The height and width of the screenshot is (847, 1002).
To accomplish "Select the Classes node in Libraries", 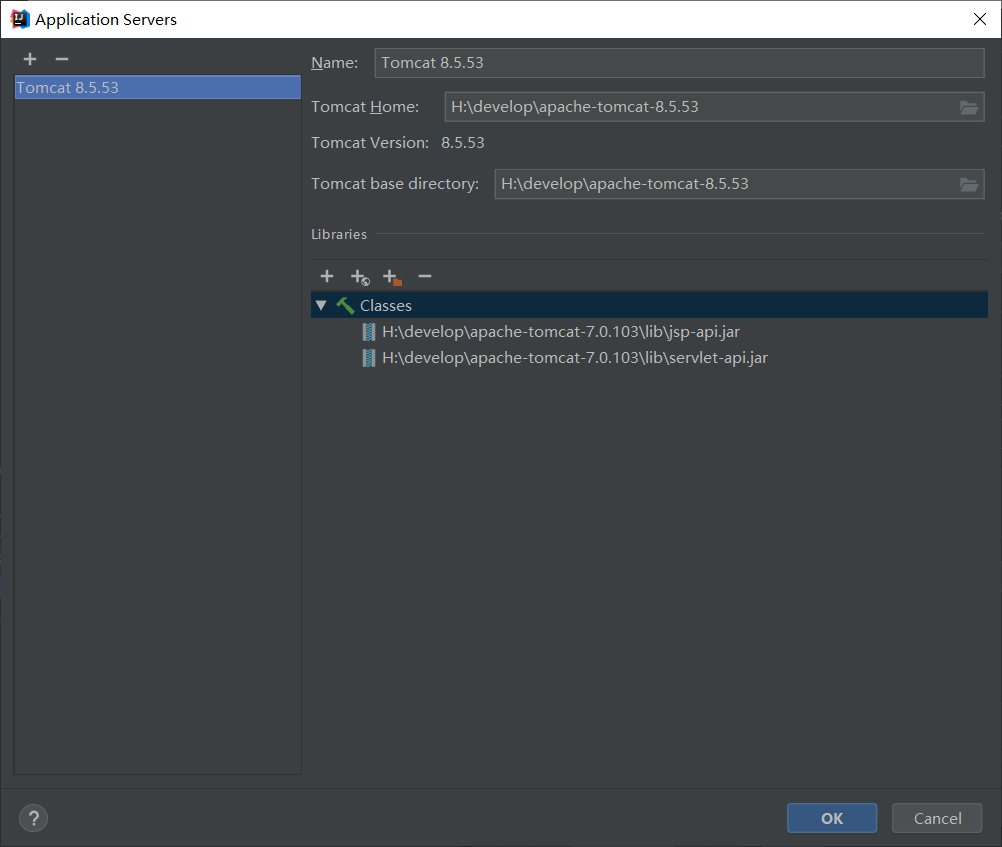I will (x=649, y=306).
